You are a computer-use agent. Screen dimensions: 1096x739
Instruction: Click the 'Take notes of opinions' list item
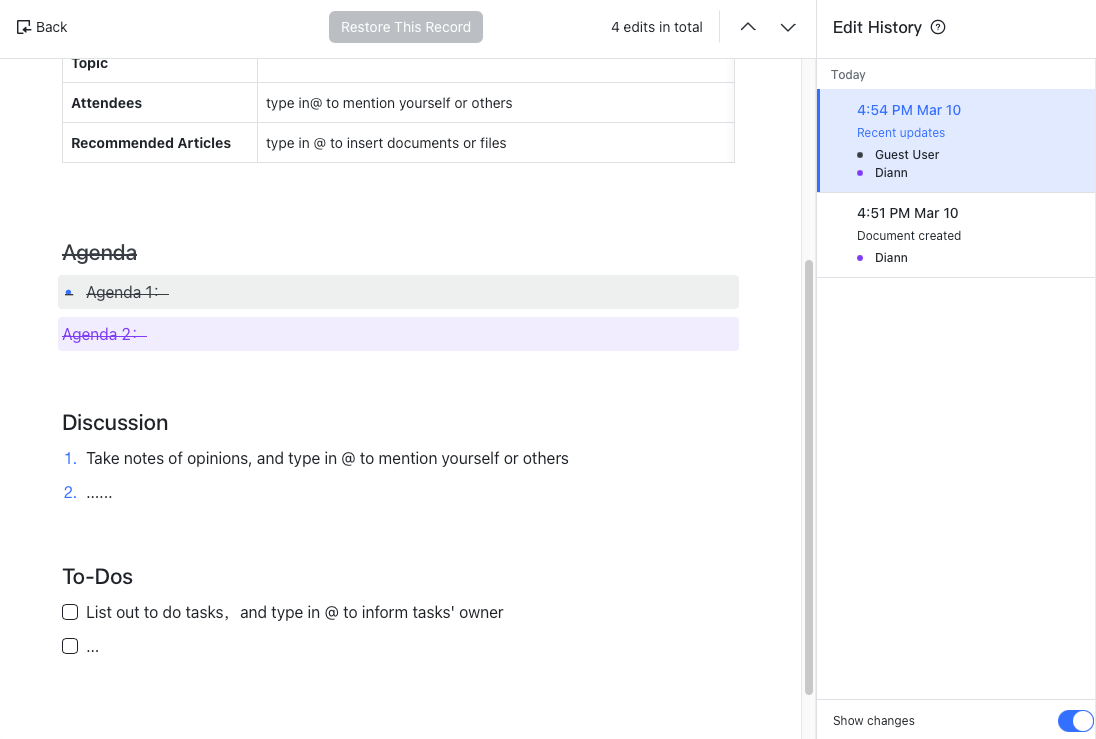tap(327, 458)
